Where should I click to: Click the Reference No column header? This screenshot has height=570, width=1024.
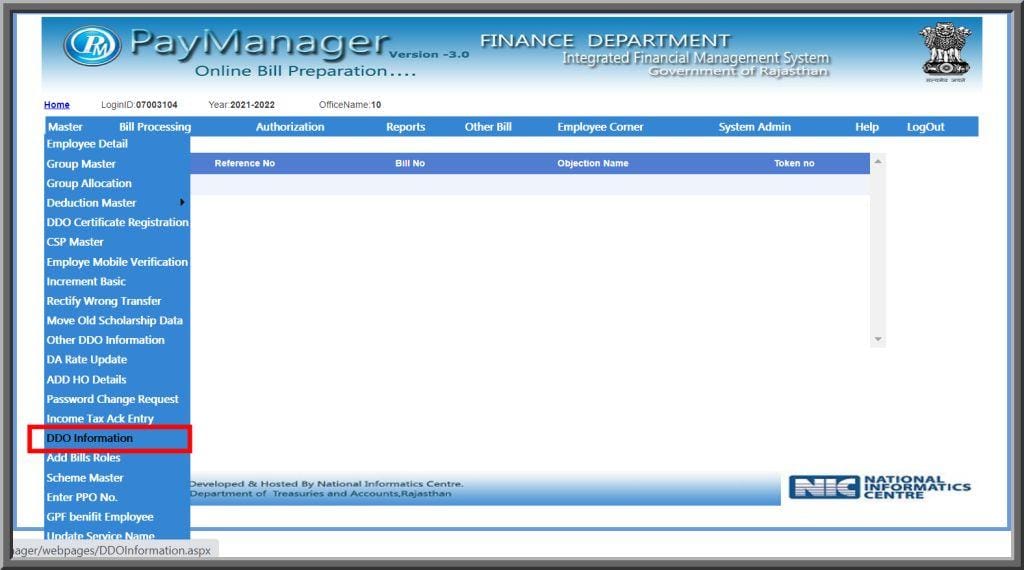pyautogui.click(x=245, y=163)
